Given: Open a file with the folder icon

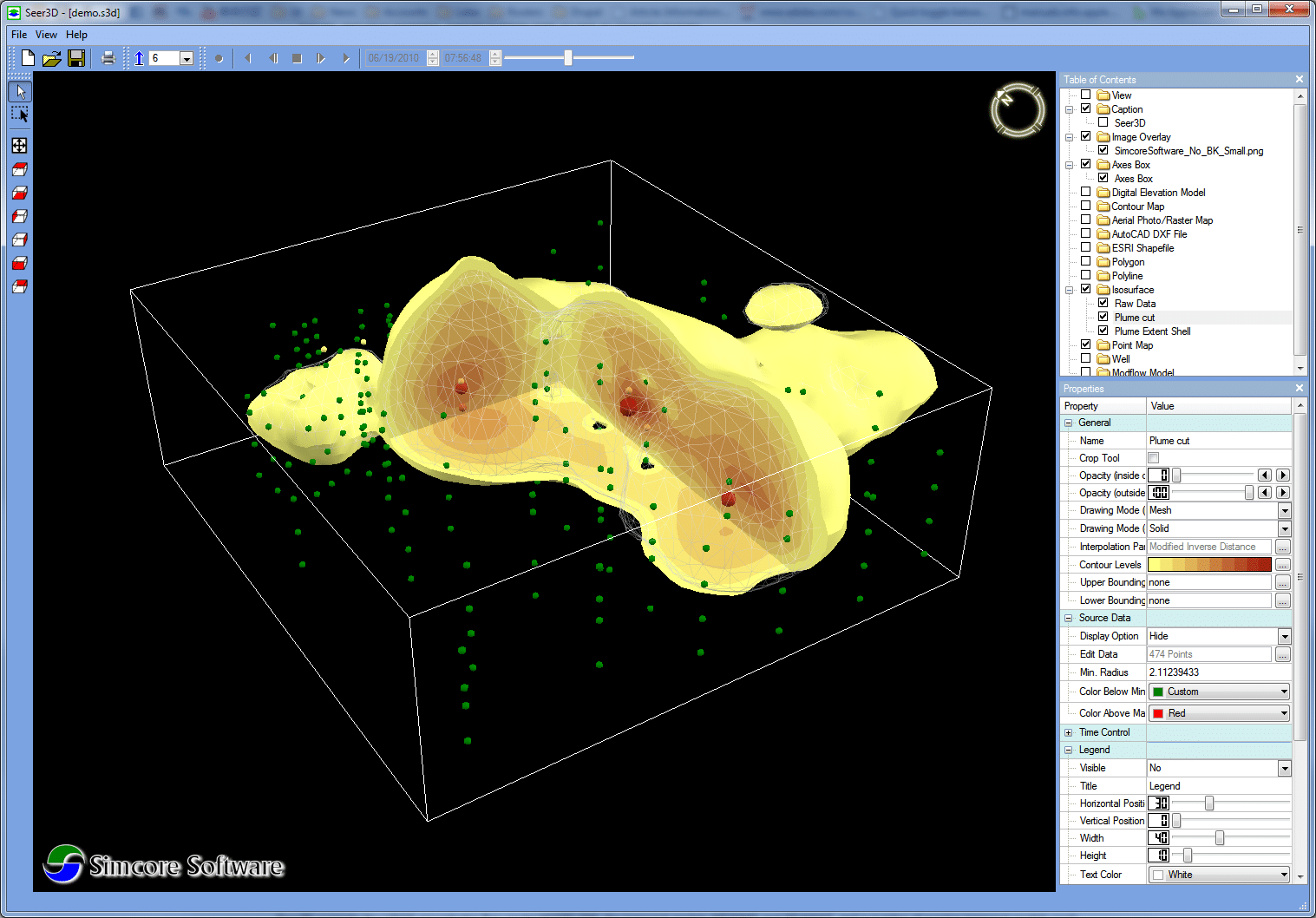Looking at the screenshot, I should [x=52, y=58].
